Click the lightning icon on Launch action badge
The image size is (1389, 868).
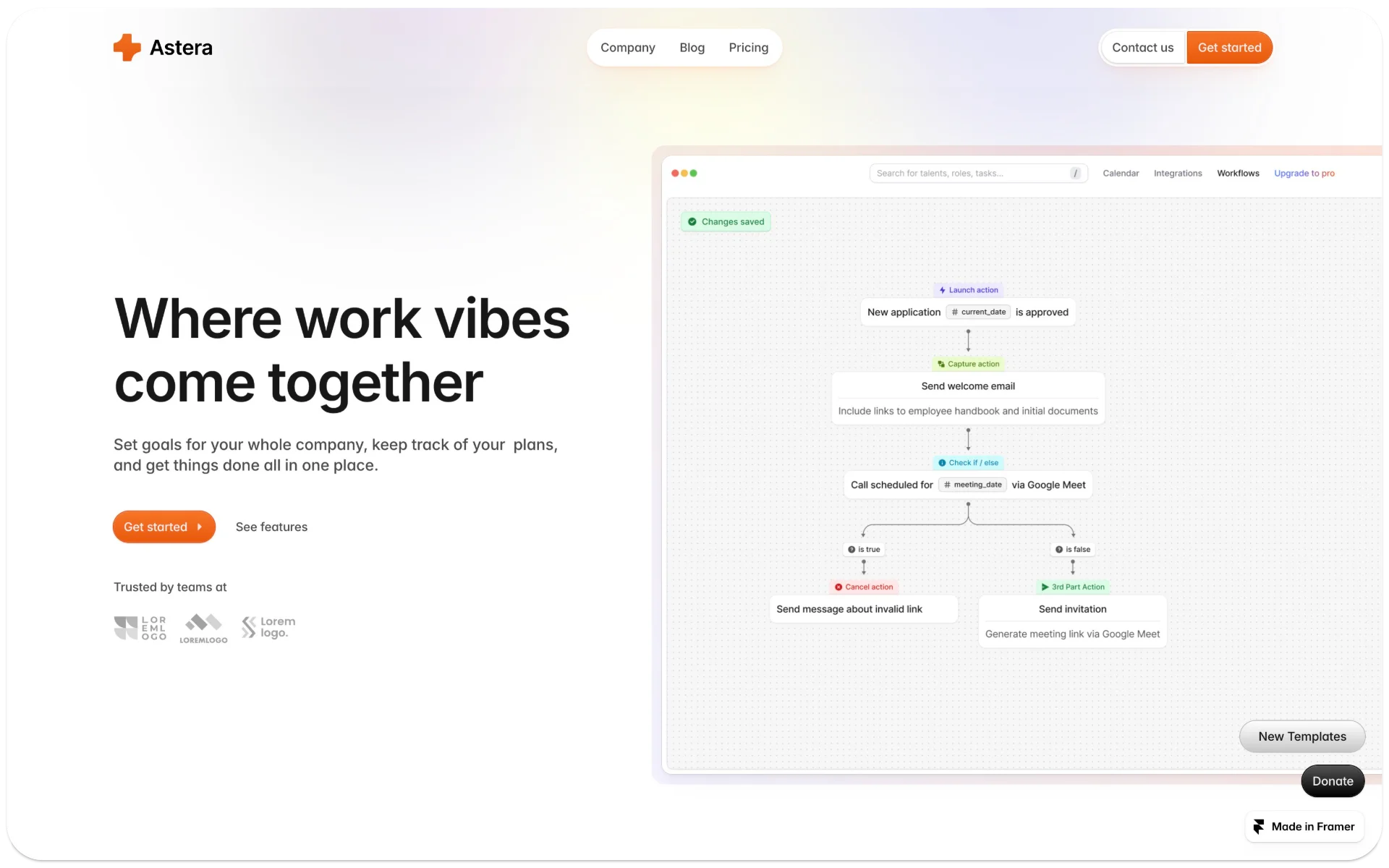click(943, 290)
